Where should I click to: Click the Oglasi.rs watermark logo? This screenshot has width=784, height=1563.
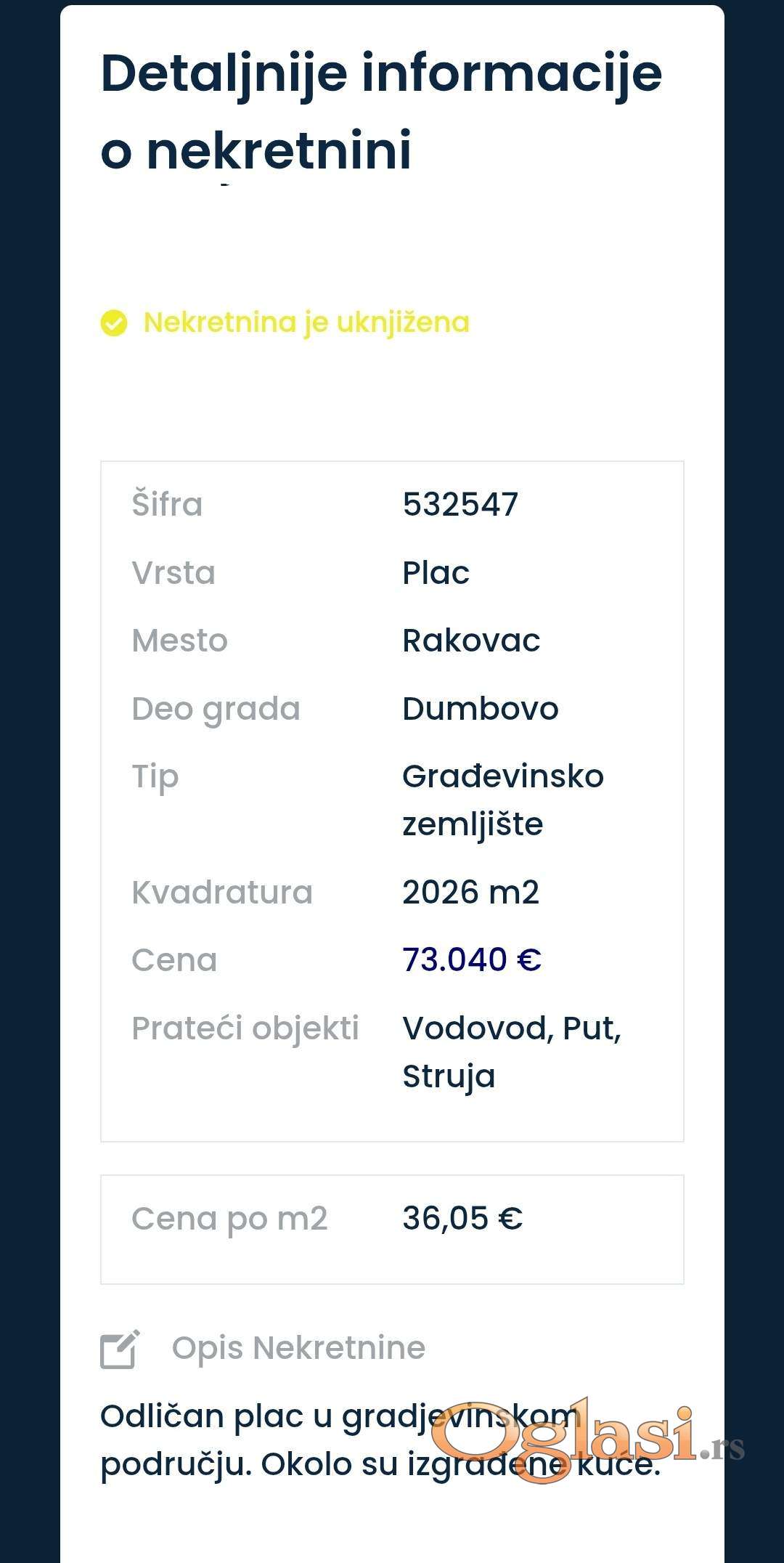[x=587, y=1440]
